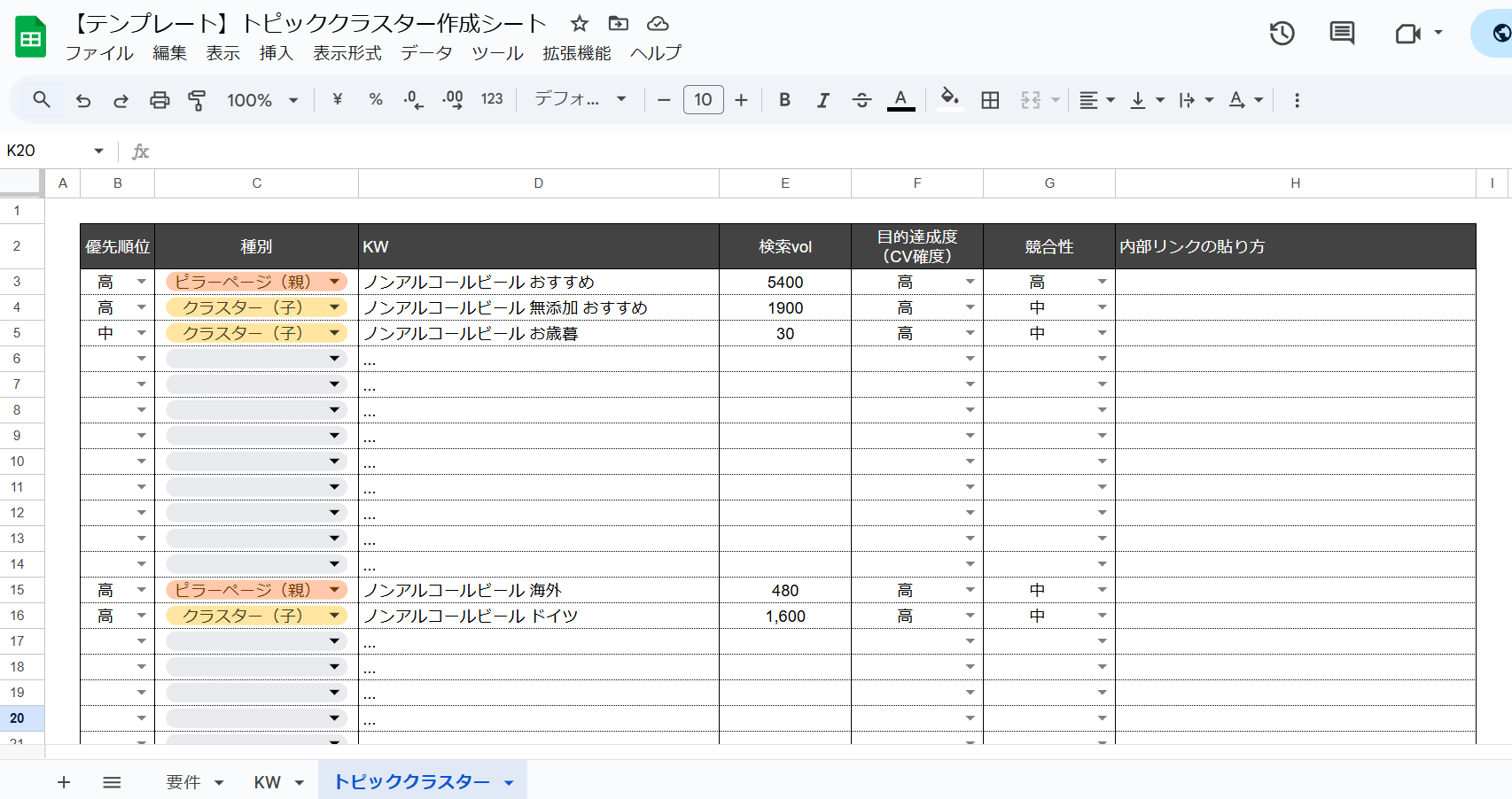
Task: Open the fill color picker
Action: click(x=949, y=99)
